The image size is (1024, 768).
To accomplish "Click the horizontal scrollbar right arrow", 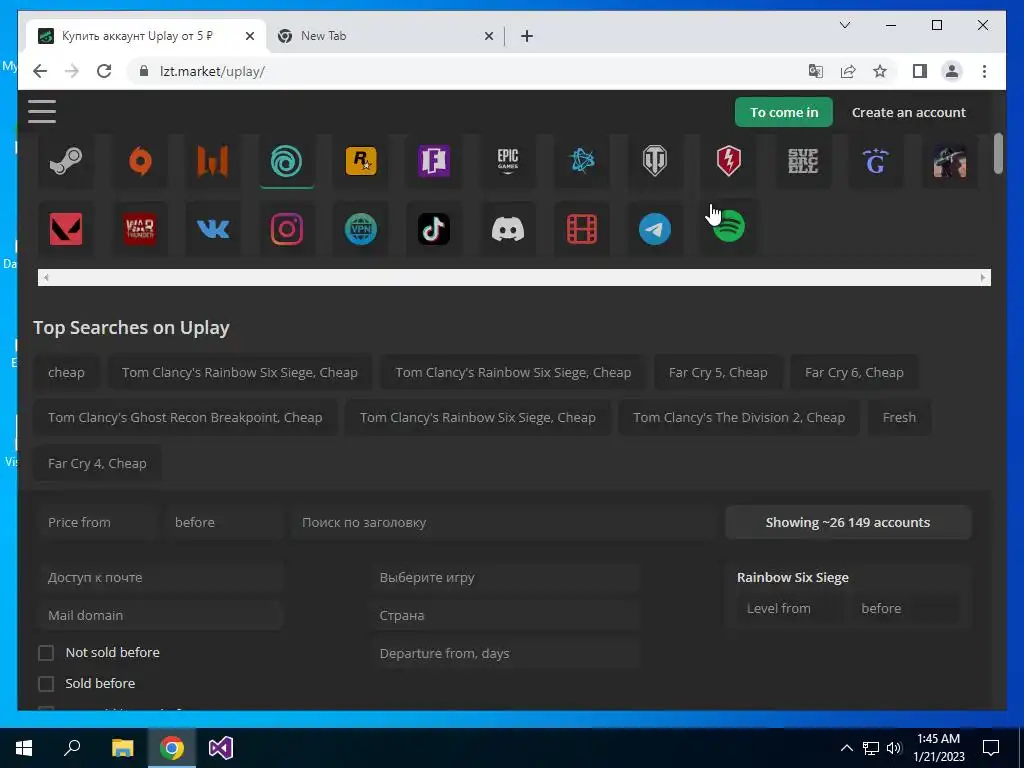I will point(983,278).
